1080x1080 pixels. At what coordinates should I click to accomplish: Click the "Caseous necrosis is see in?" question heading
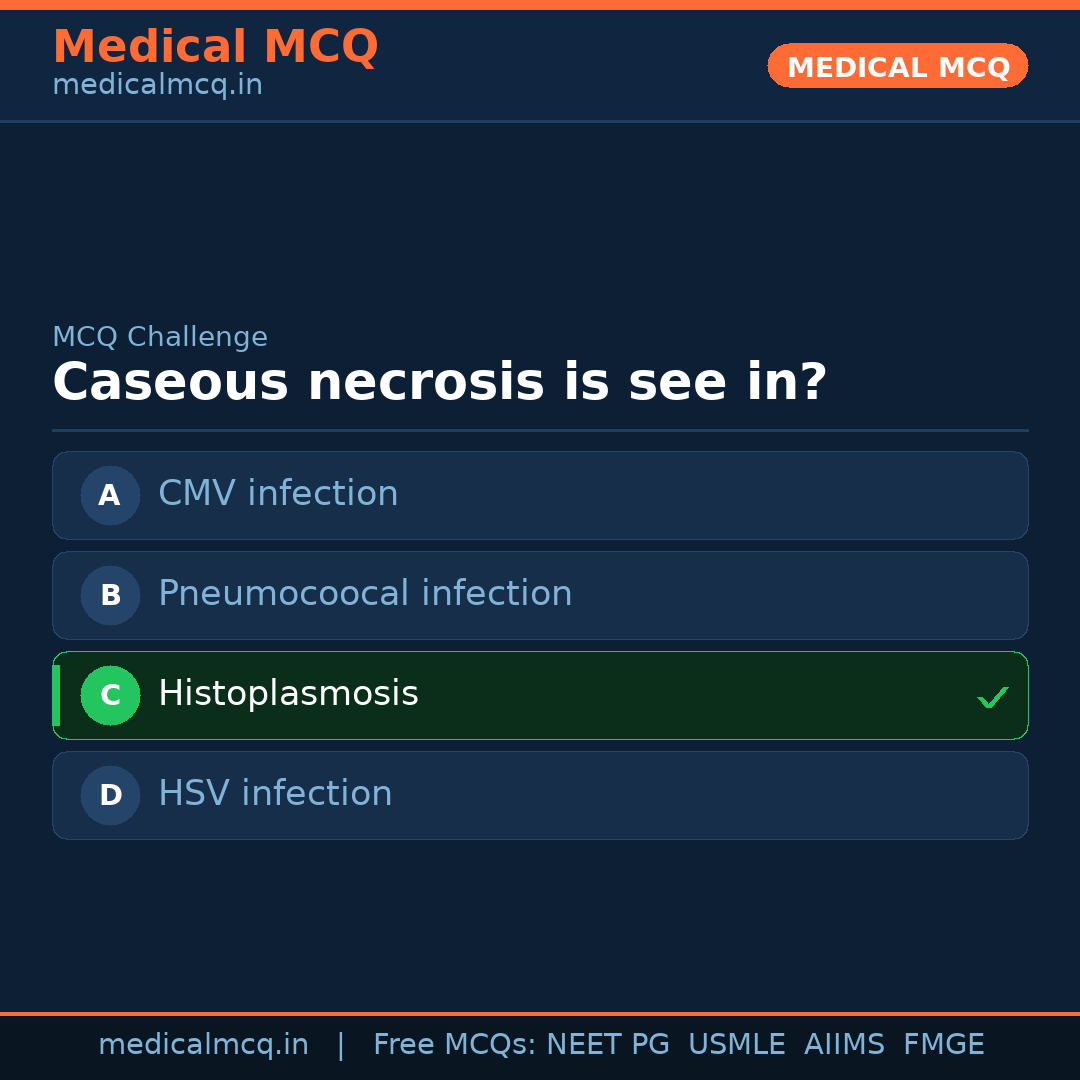point(439,383)
